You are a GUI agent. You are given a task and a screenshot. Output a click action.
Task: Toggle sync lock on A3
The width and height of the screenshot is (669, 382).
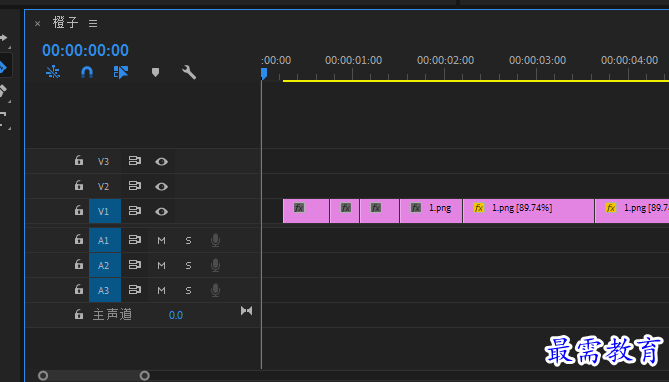(135, 289)
